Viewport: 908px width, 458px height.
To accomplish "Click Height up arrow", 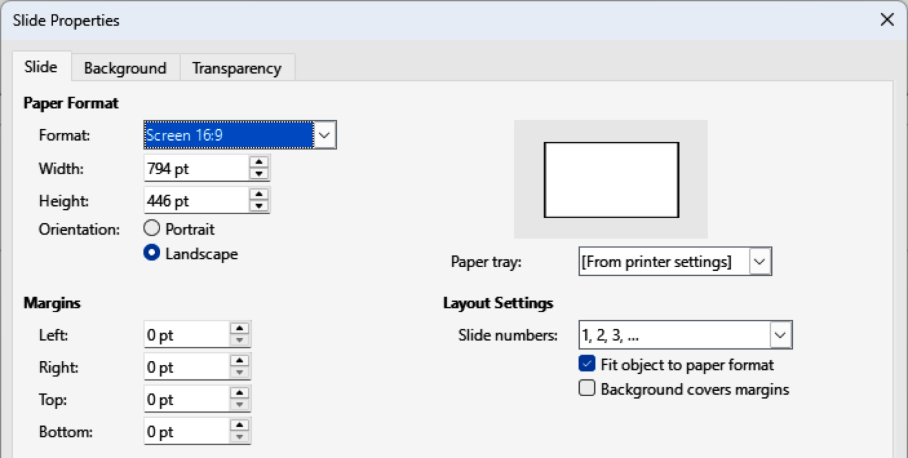I will (x=260, y=194).
